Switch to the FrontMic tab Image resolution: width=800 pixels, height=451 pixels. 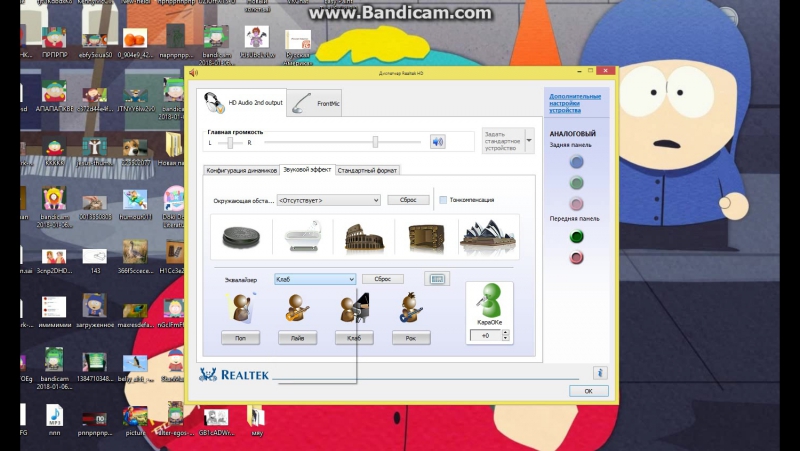(x=315, y=103)
